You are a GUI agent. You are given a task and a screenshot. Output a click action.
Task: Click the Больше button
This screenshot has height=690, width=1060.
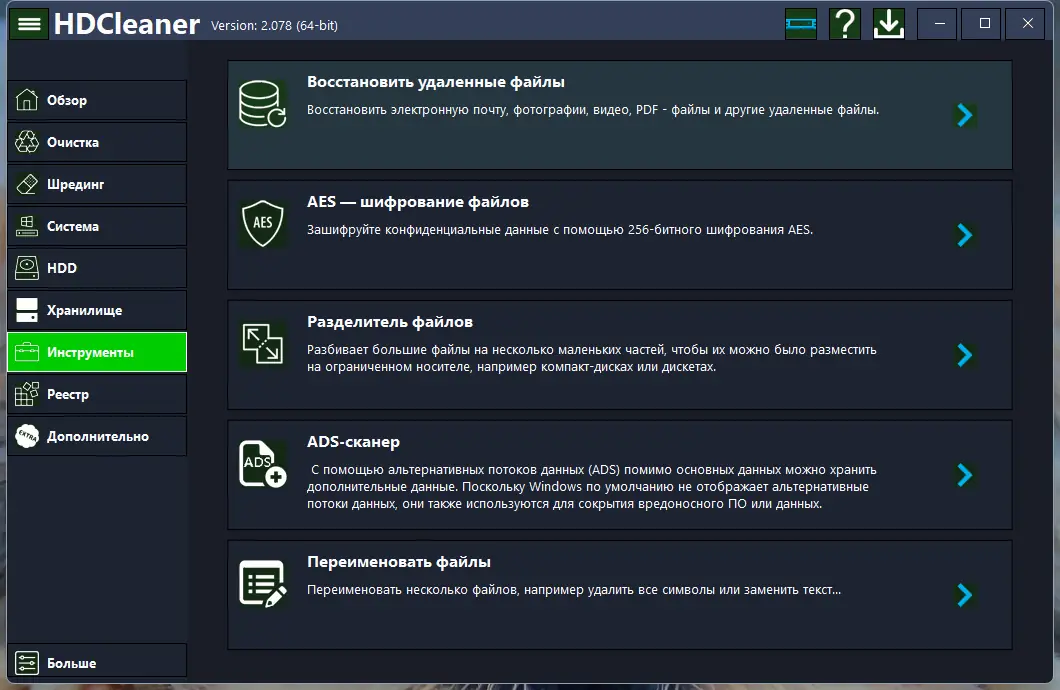click(97, 663)
